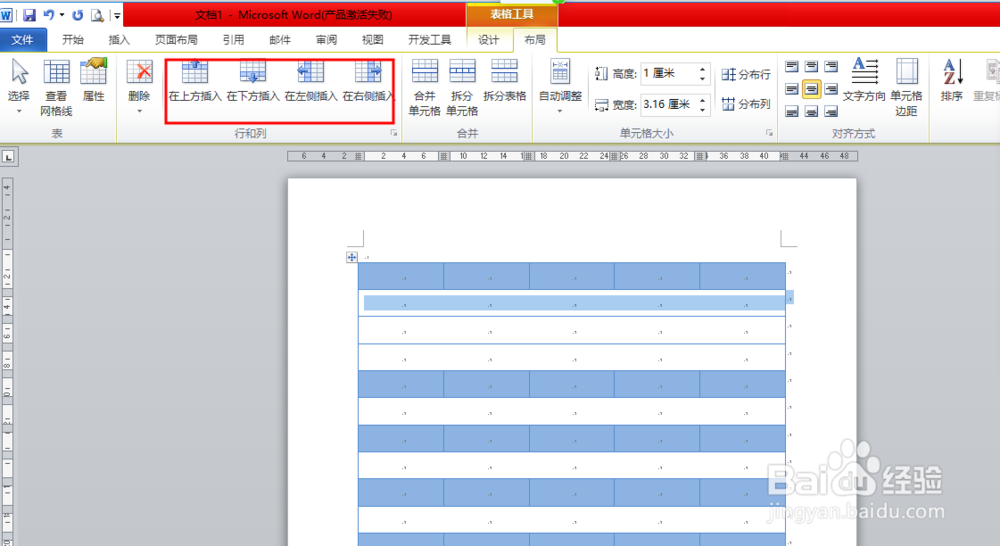
Task: Click 单元格边距 (Cell Margins)
Action: [906, 87]
